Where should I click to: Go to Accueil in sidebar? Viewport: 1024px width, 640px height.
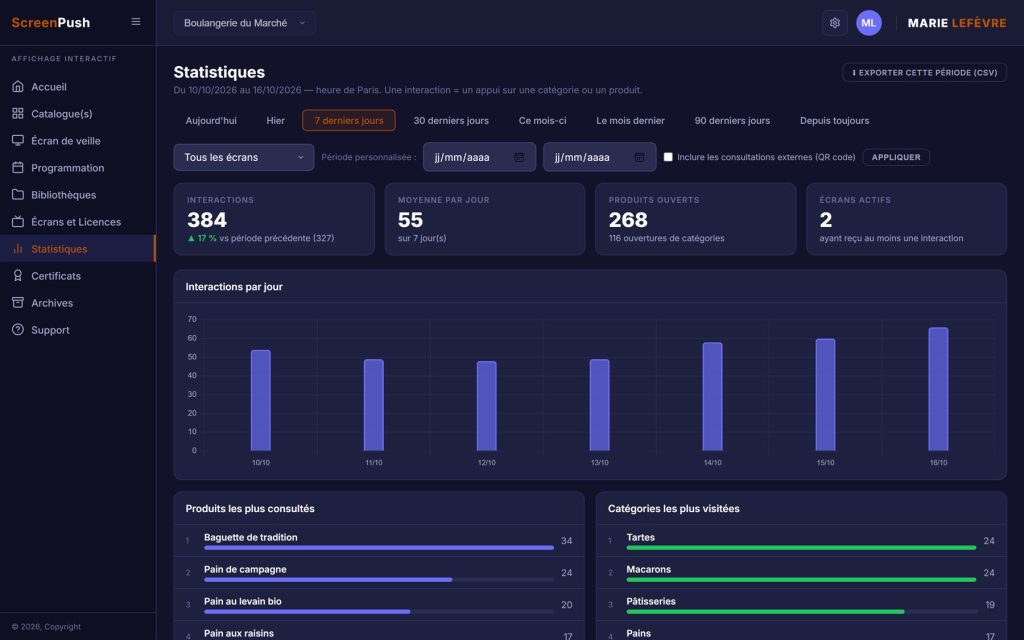(x=78, y=86)
